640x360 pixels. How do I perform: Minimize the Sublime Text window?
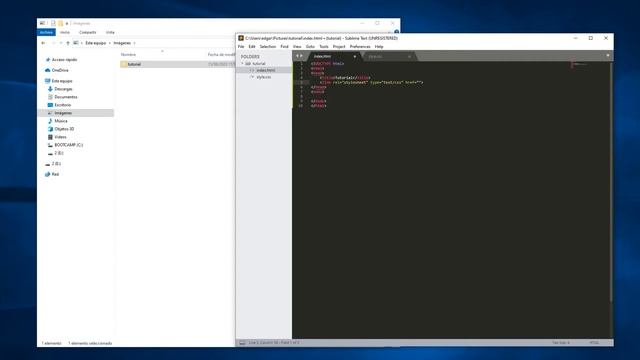[x=576, y=38]
